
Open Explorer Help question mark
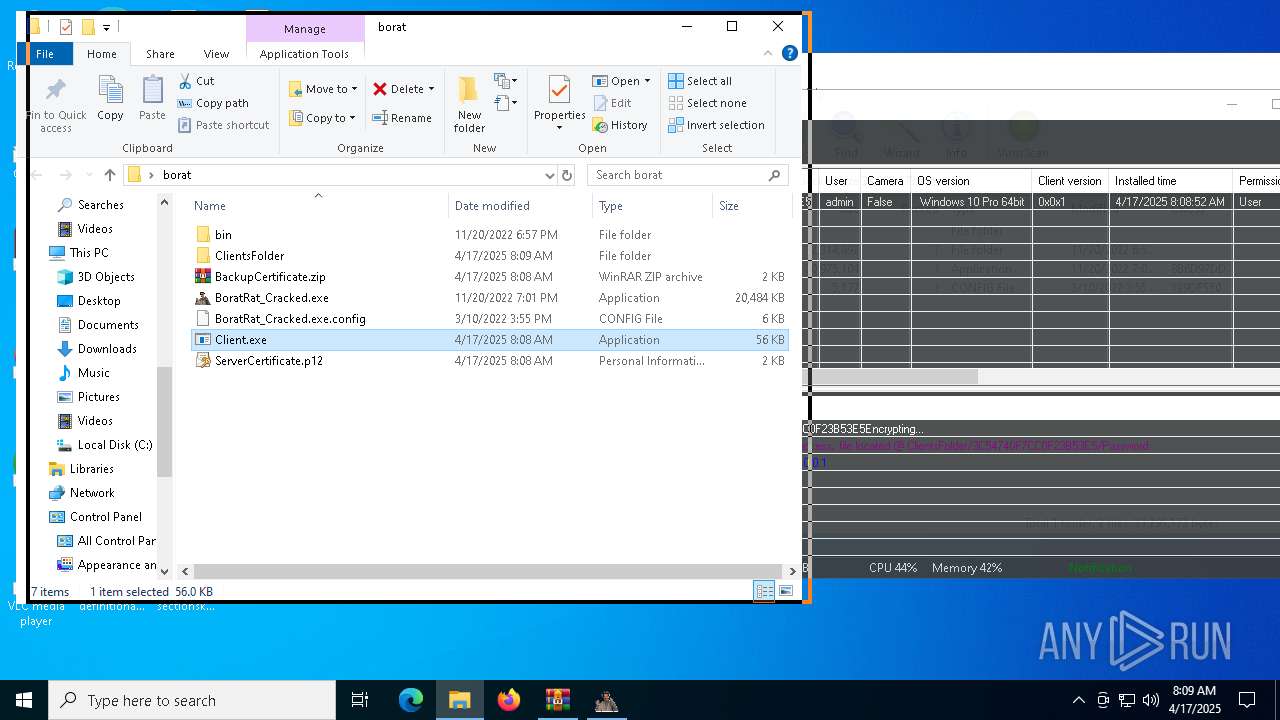coord(790,54)
